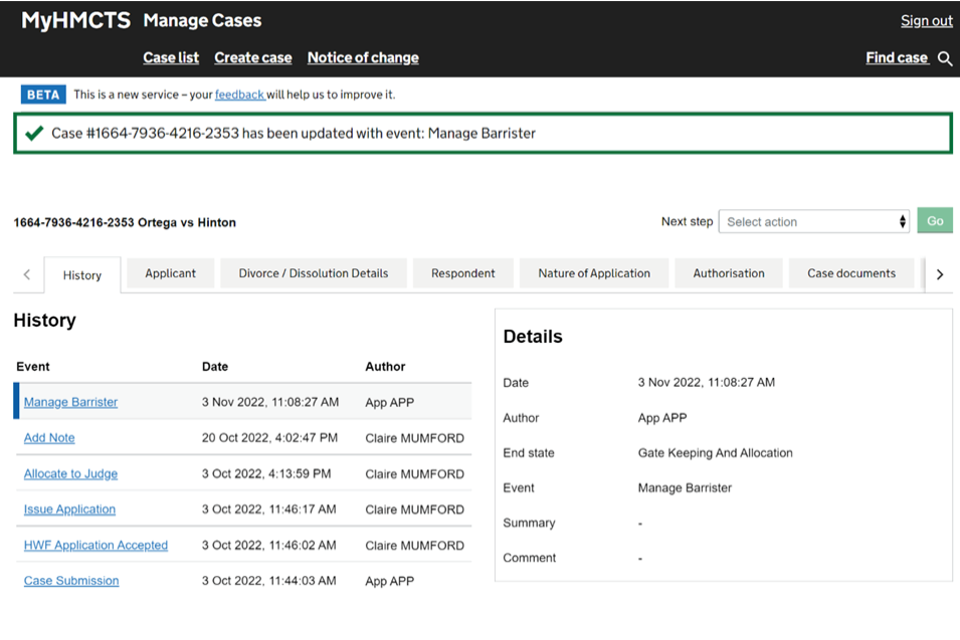
Task: View the Case documents tab
Action: click(851, 273)
